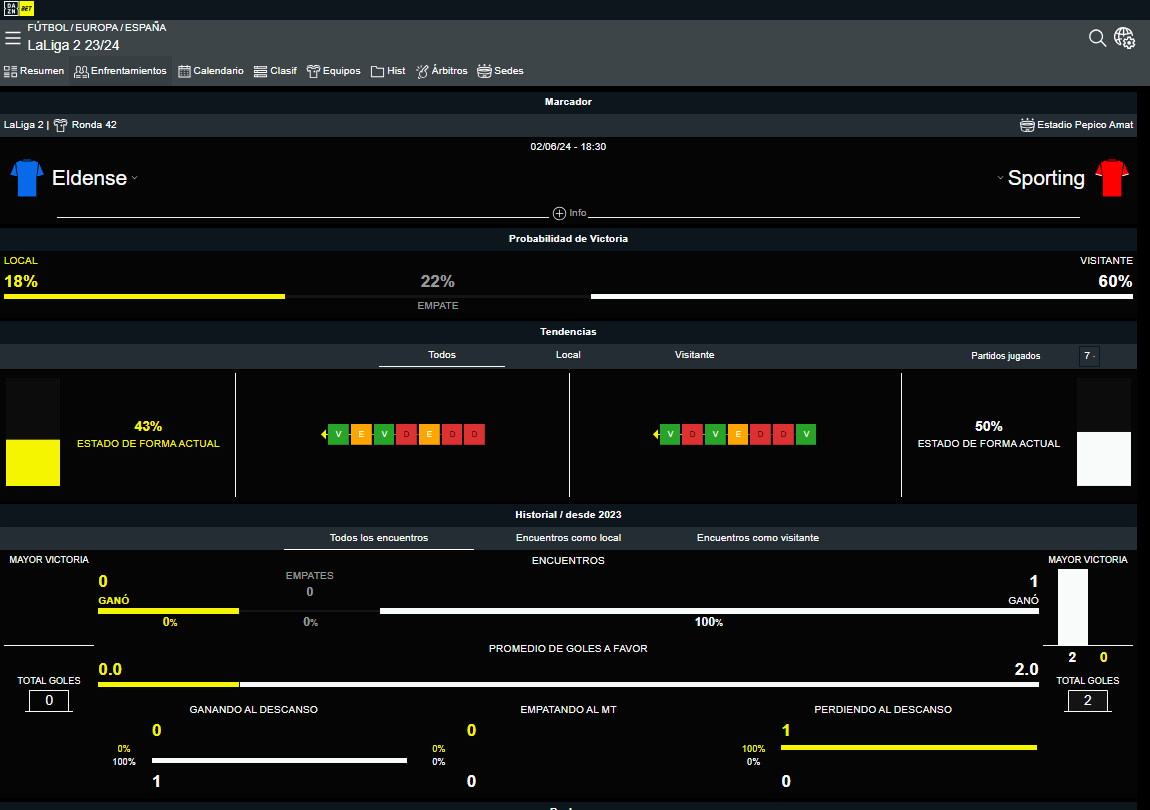Open the Calendario tab
This screenshot has width=1150, height=810.
tap(211, 71)
